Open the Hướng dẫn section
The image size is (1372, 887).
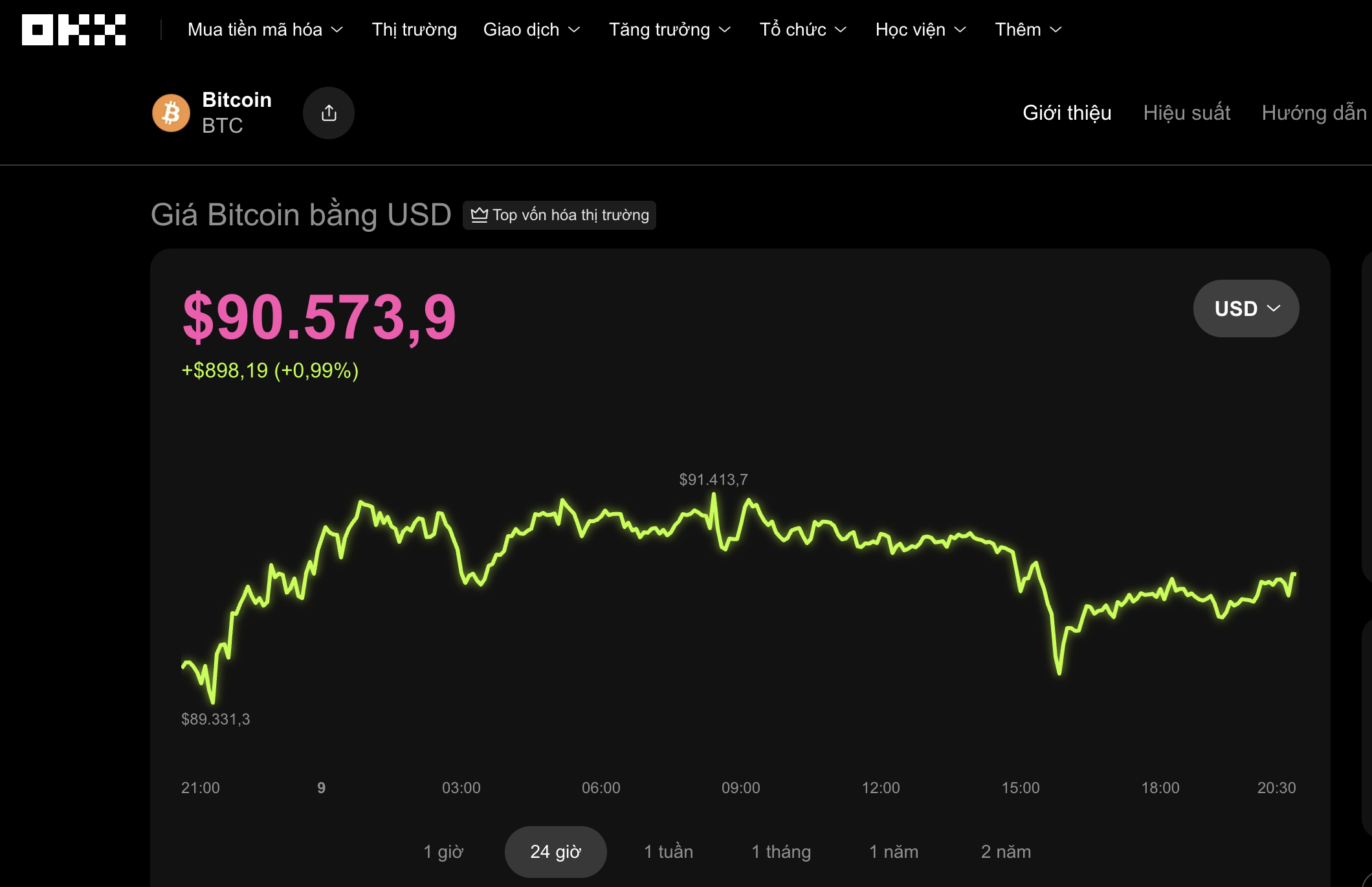click(x=1314, y=113)
